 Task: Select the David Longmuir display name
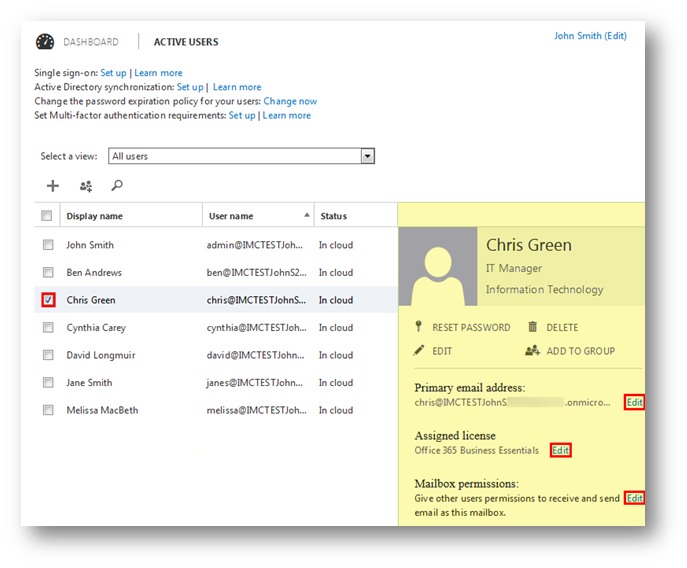[x=101, y=355]
